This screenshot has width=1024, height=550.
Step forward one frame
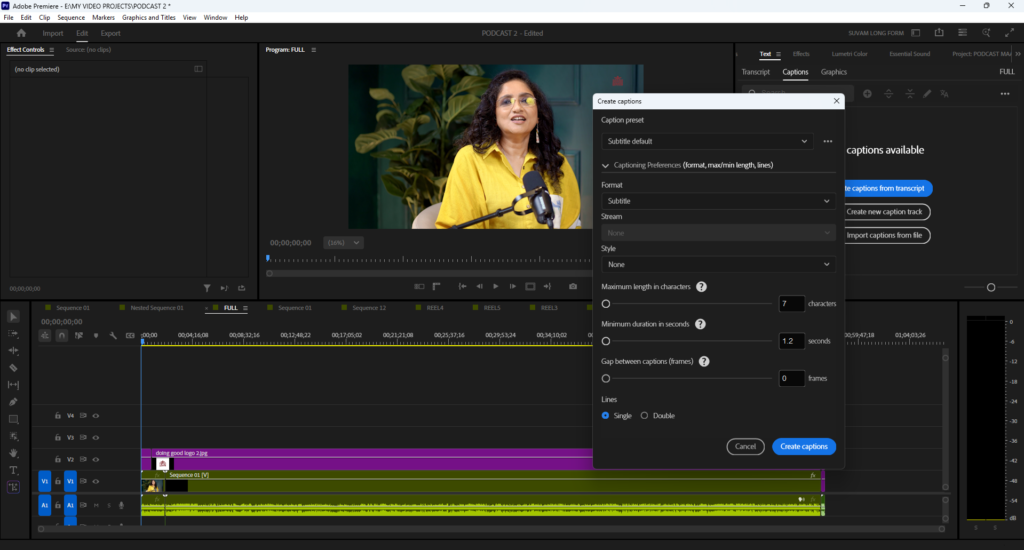(513, 286)
